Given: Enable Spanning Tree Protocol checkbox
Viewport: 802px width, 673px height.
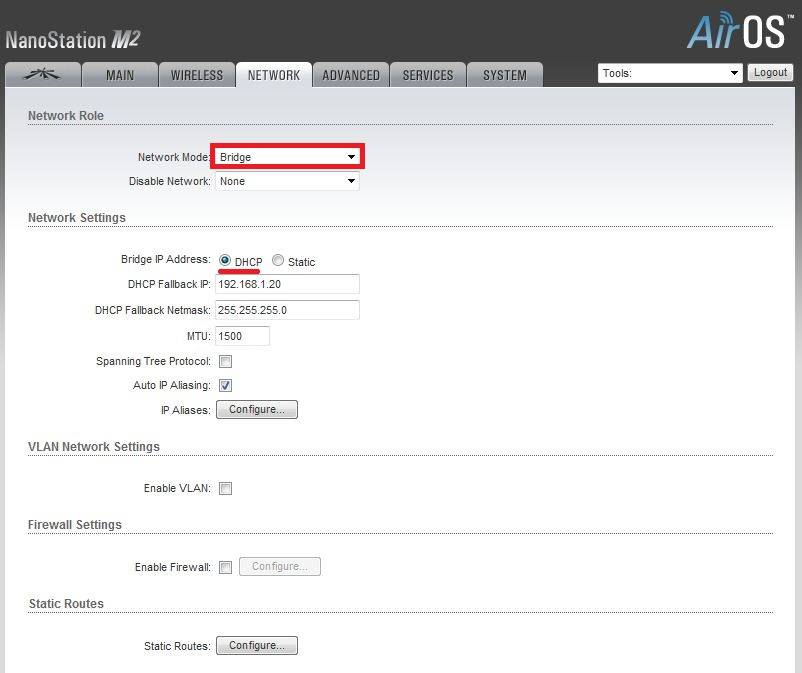Looking at the screenshot, I should click(x=225, y=362).
